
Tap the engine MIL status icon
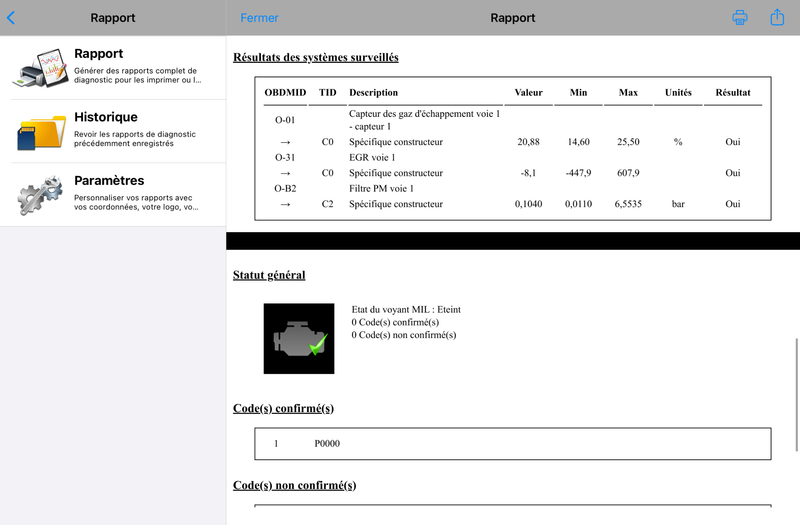[300, 339]
